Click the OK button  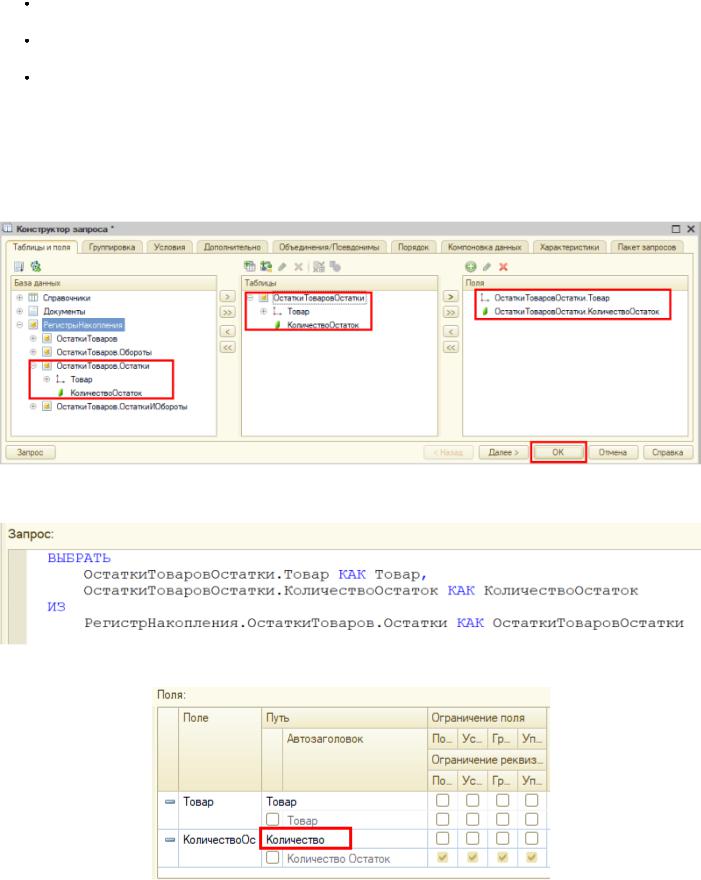(558, 452)
